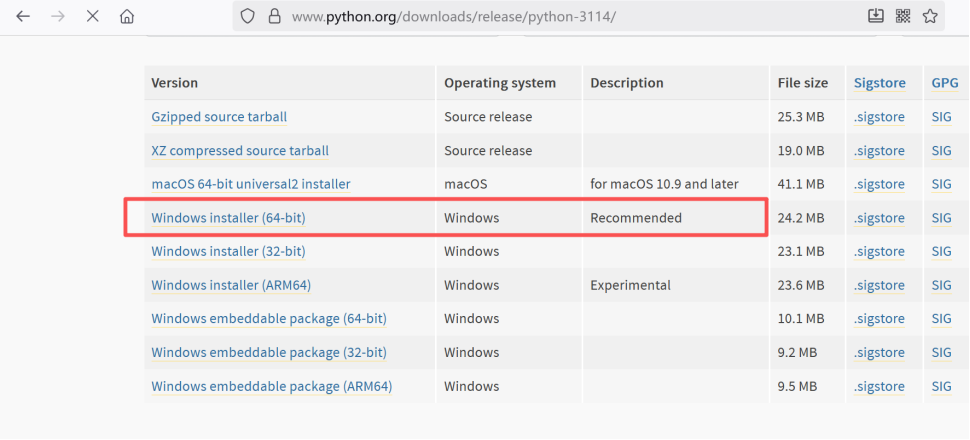
Task: Stop page loading with X button
Action: coord(92,16)
